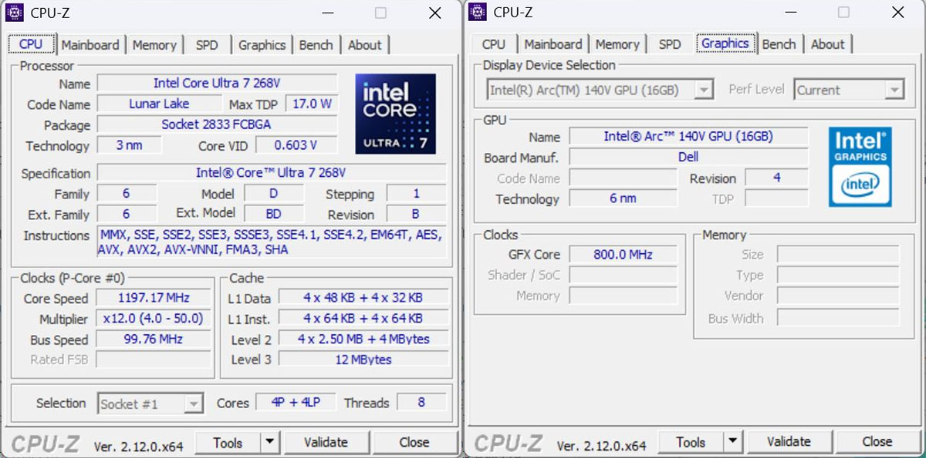Click GFX Core value 800.0 MHz
The width and height of the screenshot is (932, 458).
coord(622,255)
